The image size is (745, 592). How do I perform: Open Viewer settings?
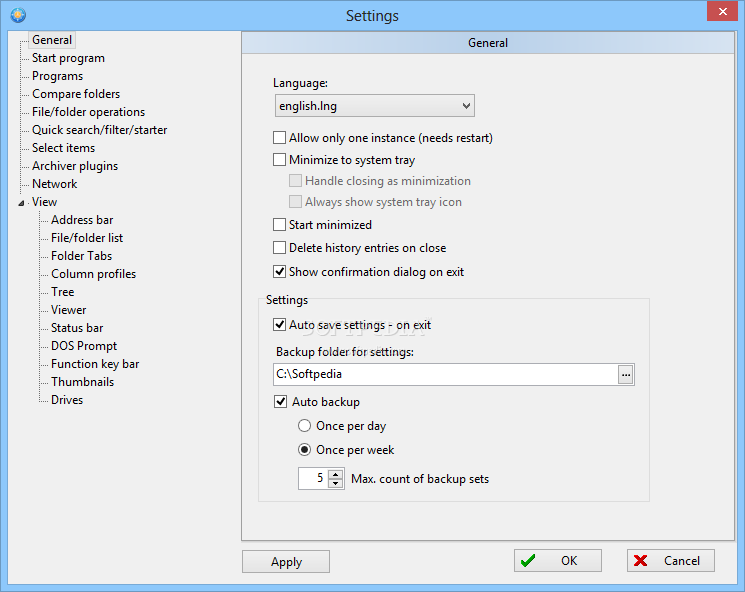pos(69,310)
